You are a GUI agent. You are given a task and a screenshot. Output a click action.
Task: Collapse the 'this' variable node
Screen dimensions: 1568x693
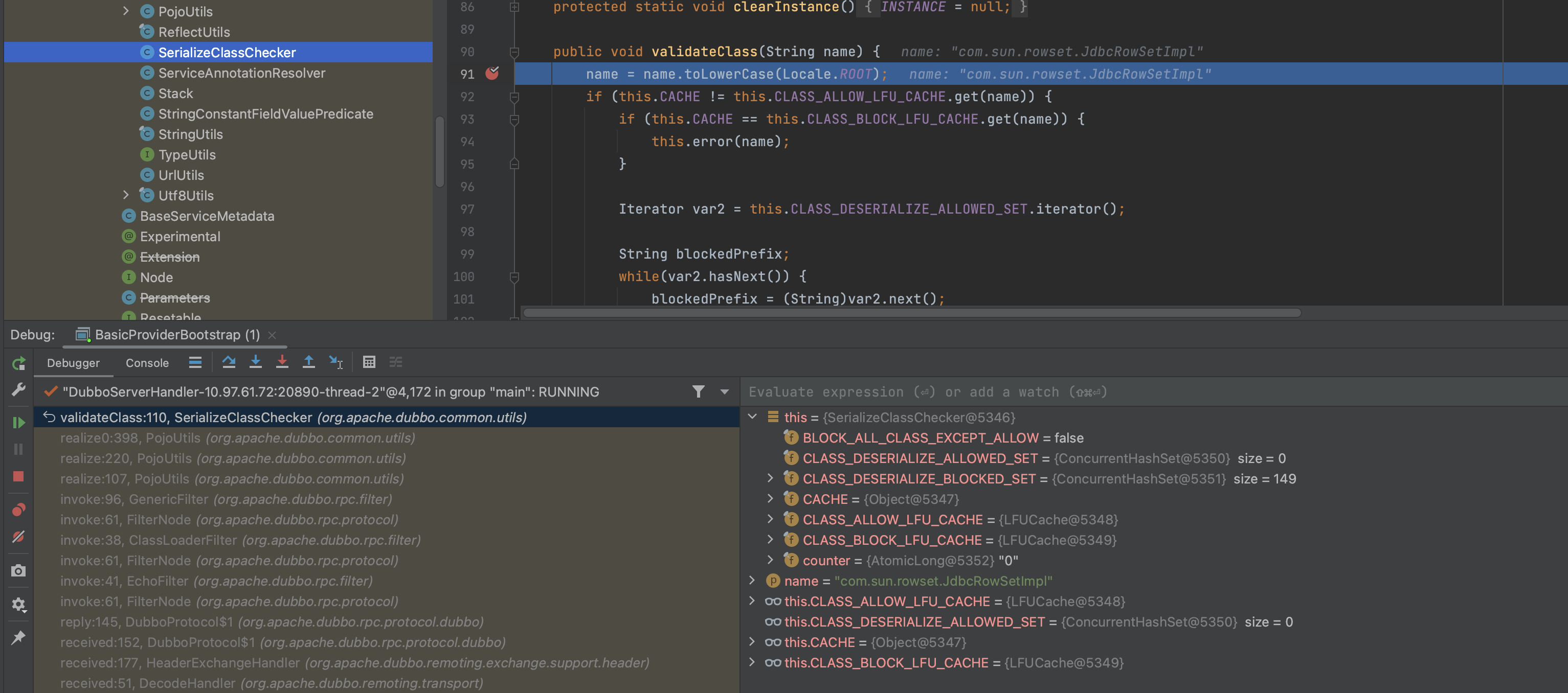click(x=752, y=417)
